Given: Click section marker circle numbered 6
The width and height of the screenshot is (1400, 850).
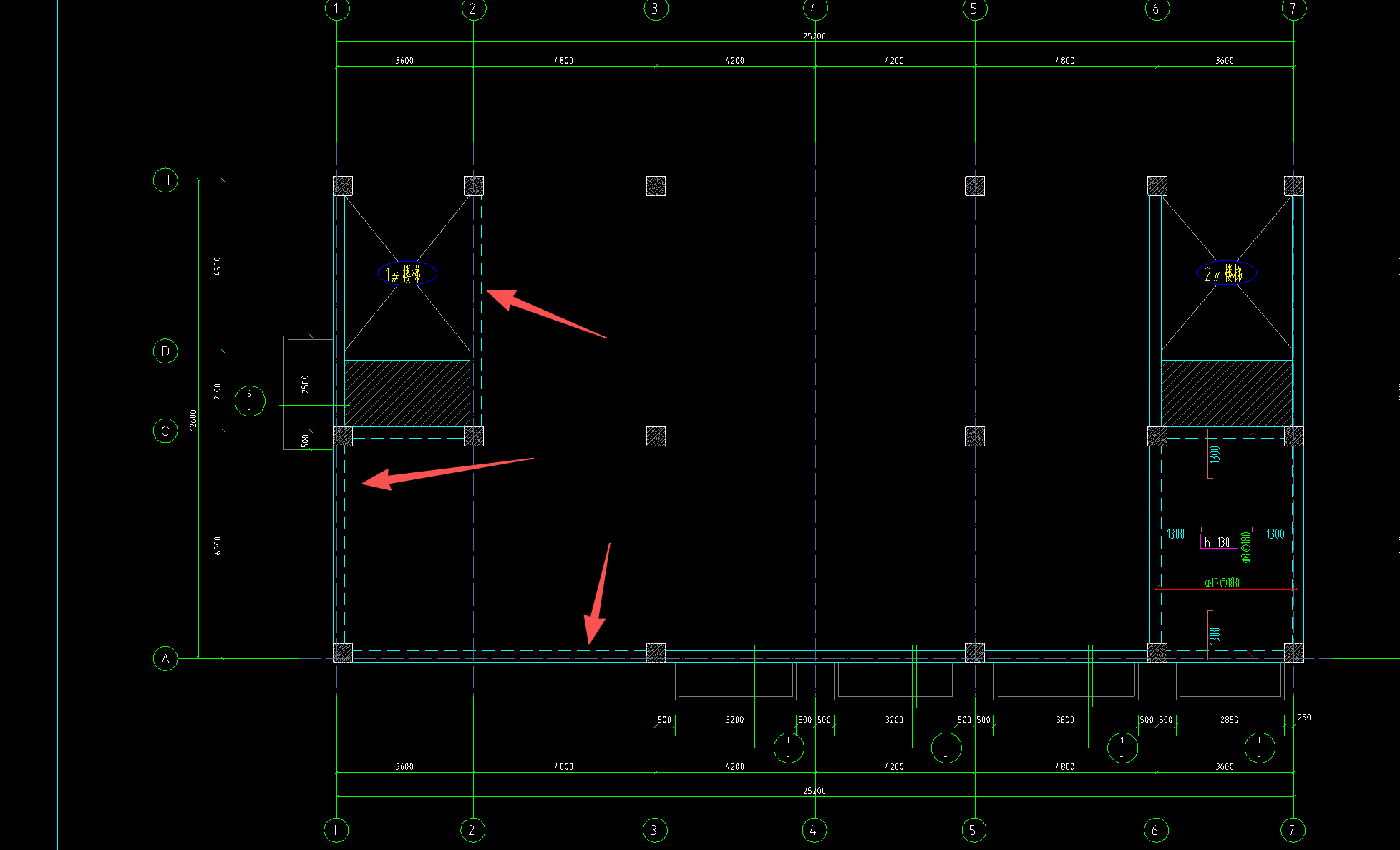Looking at the screenshot, I should coord(250,401).
